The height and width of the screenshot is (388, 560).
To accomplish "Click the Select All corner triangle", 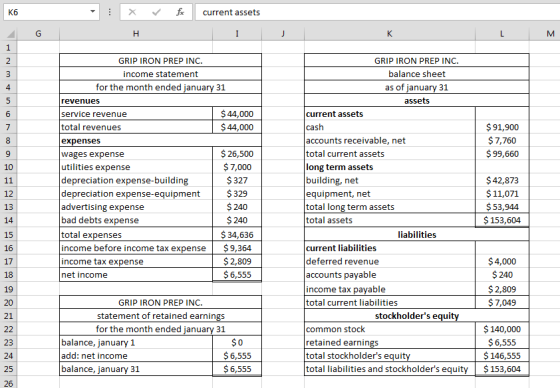I will pos(11,34).
